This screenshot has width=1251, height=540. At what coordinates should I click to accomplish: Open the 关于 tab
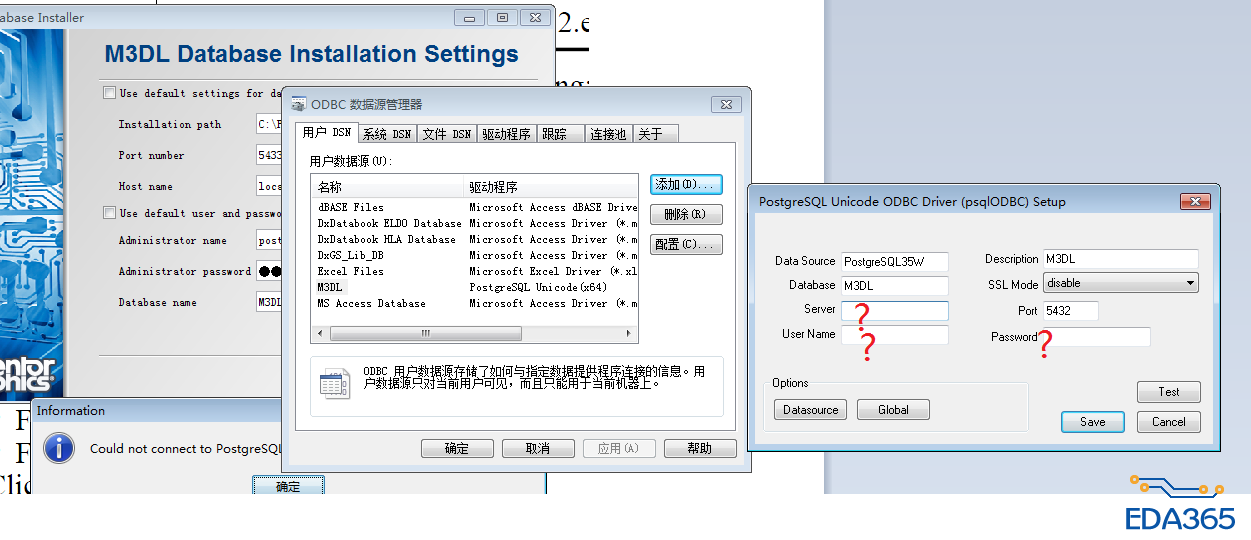click(655, 134)
